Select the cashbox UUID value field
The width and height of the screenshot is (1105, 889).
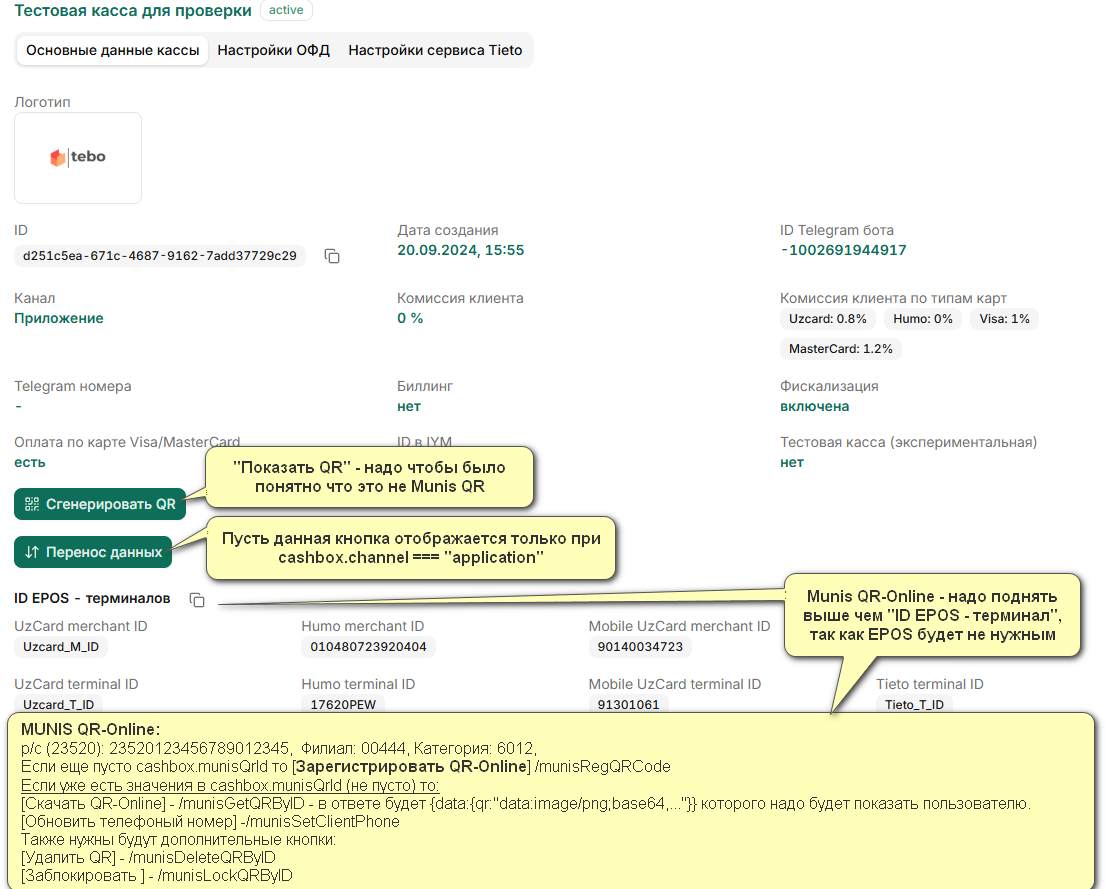click(x=160, y=256)
